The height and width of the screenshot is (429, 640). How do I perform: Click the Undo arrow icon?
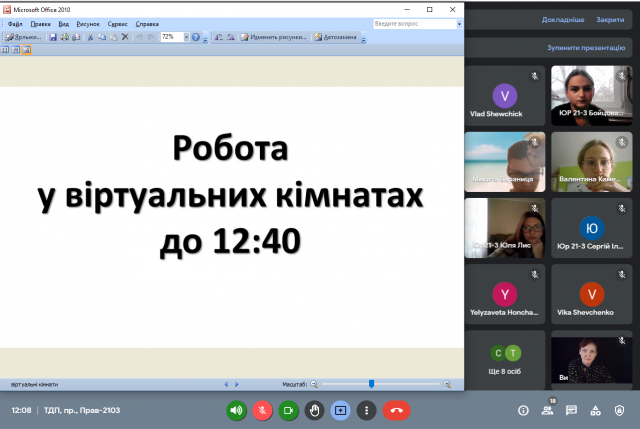(140, 37)
